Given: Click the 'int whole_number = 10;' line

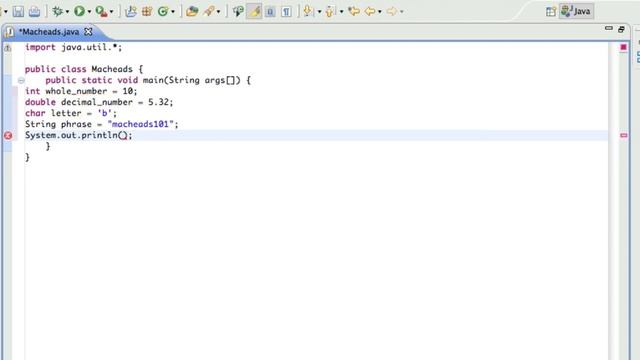Looking at the screenshot, I should 81,91.
